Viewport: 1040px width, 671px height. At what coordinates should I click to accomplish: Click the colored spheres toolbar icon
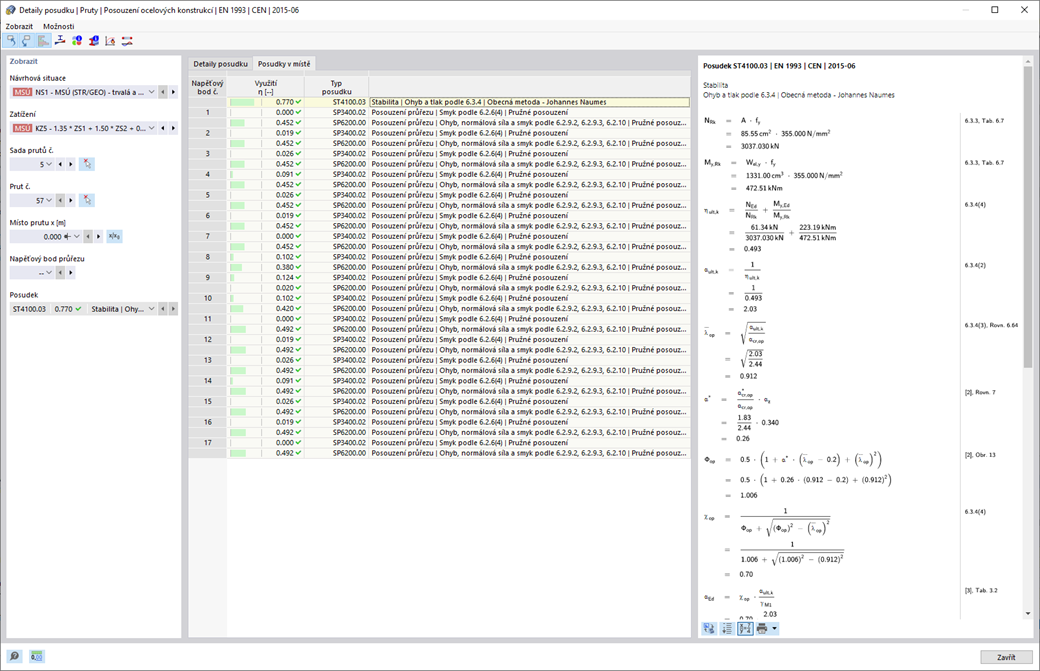click(x=77, y=40)
